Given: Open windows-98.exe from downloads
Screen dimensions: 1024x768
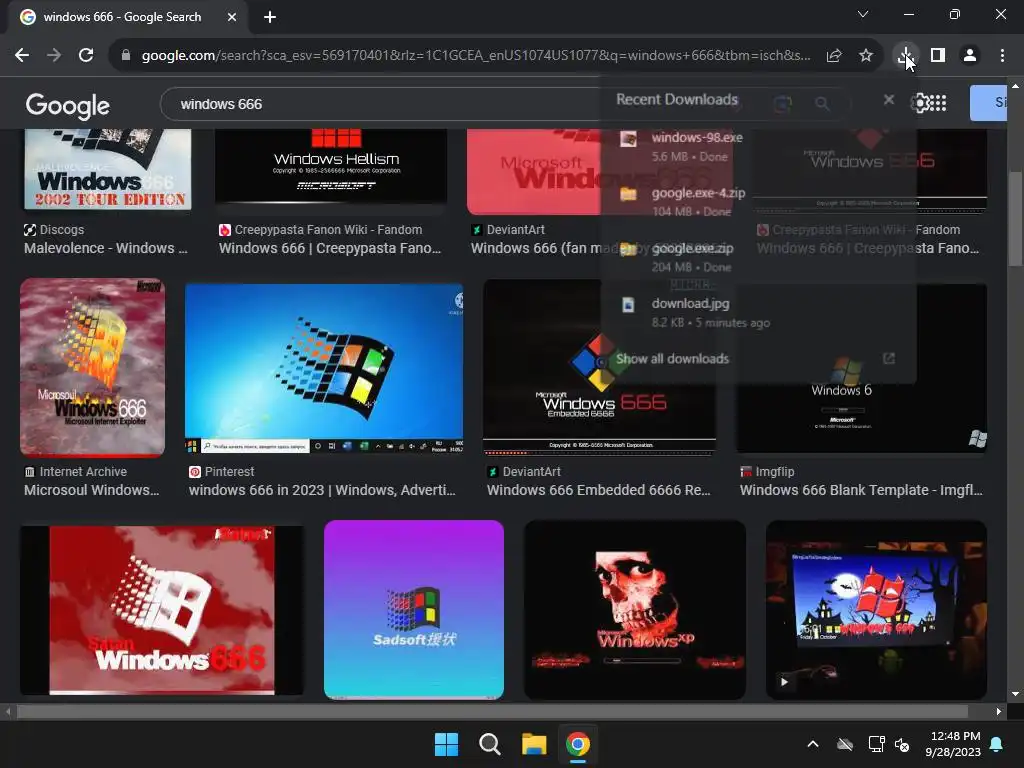Looking at the screenshot, I should 758,147.
